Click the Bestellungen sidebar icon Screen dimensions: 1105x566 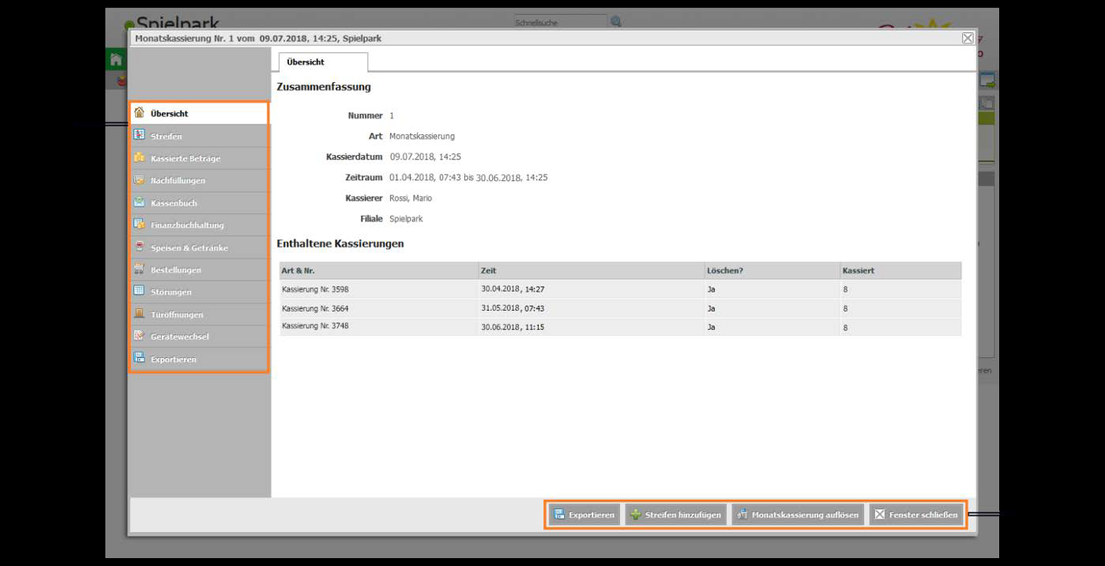pyautogui.click(x=140, y=269)
